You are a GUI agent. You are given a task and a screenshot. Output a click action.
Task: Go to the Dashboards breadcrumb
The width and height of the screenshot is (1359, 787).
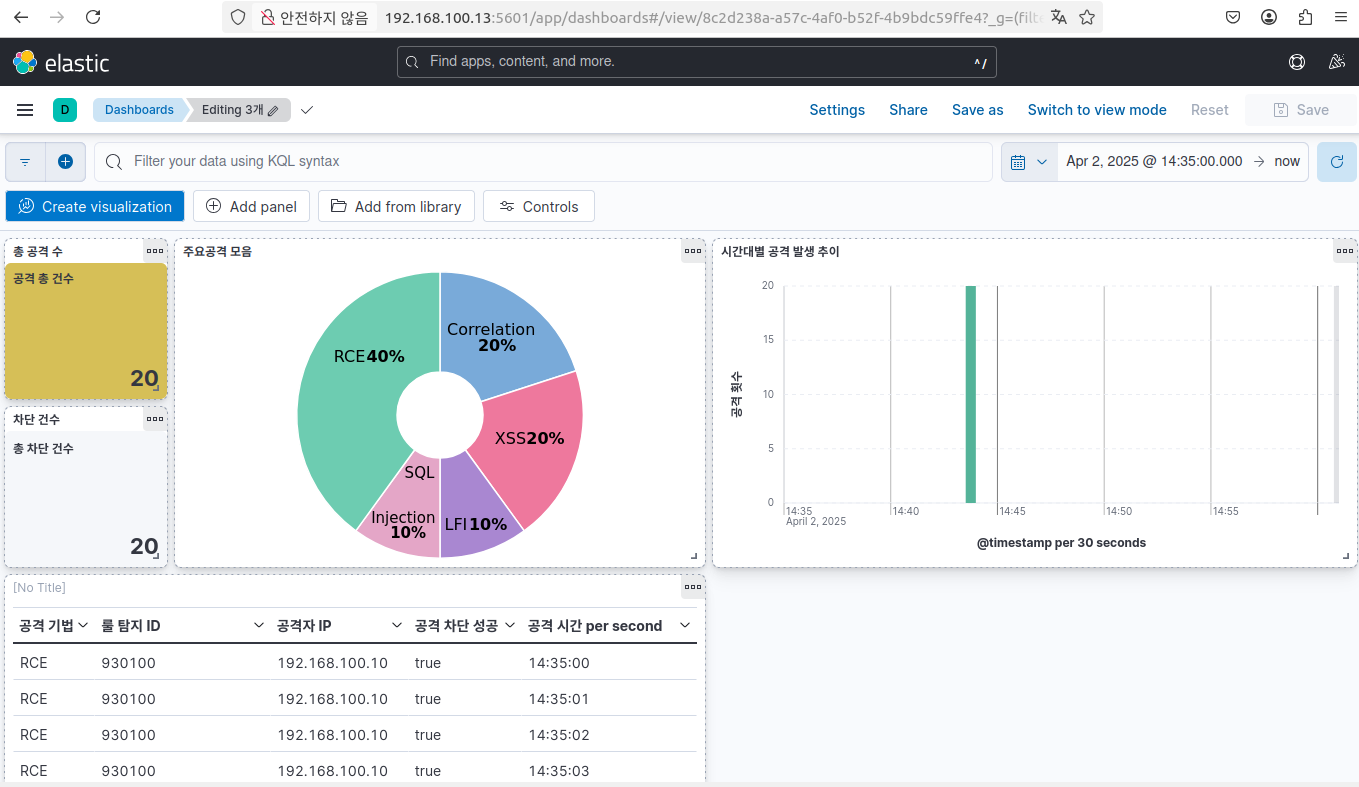click(139, 110)
